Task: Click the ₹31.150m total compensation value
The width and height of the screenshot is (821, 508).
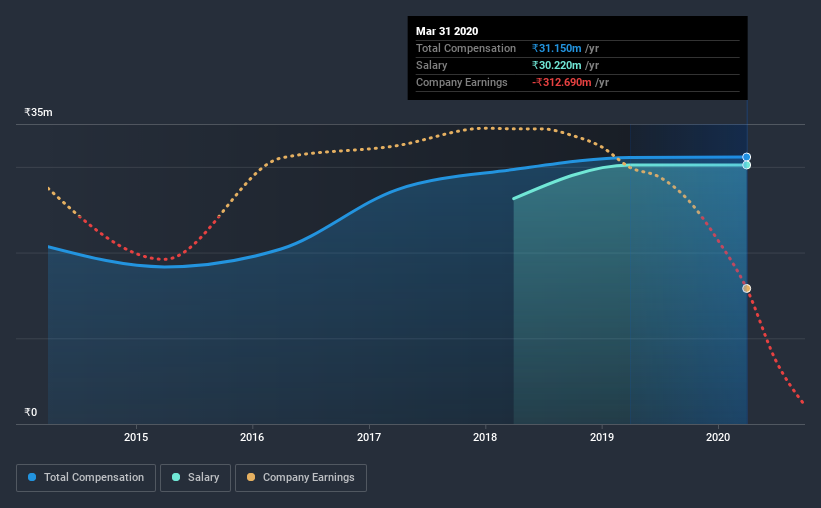Action: pos(557,48)
